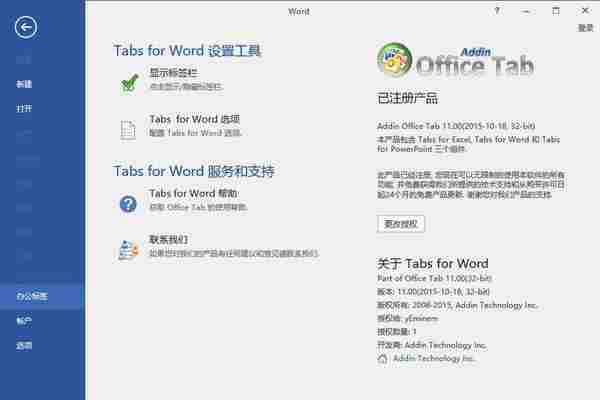Open the 办公标签 sidebar tab

click(x=31, y=296)
